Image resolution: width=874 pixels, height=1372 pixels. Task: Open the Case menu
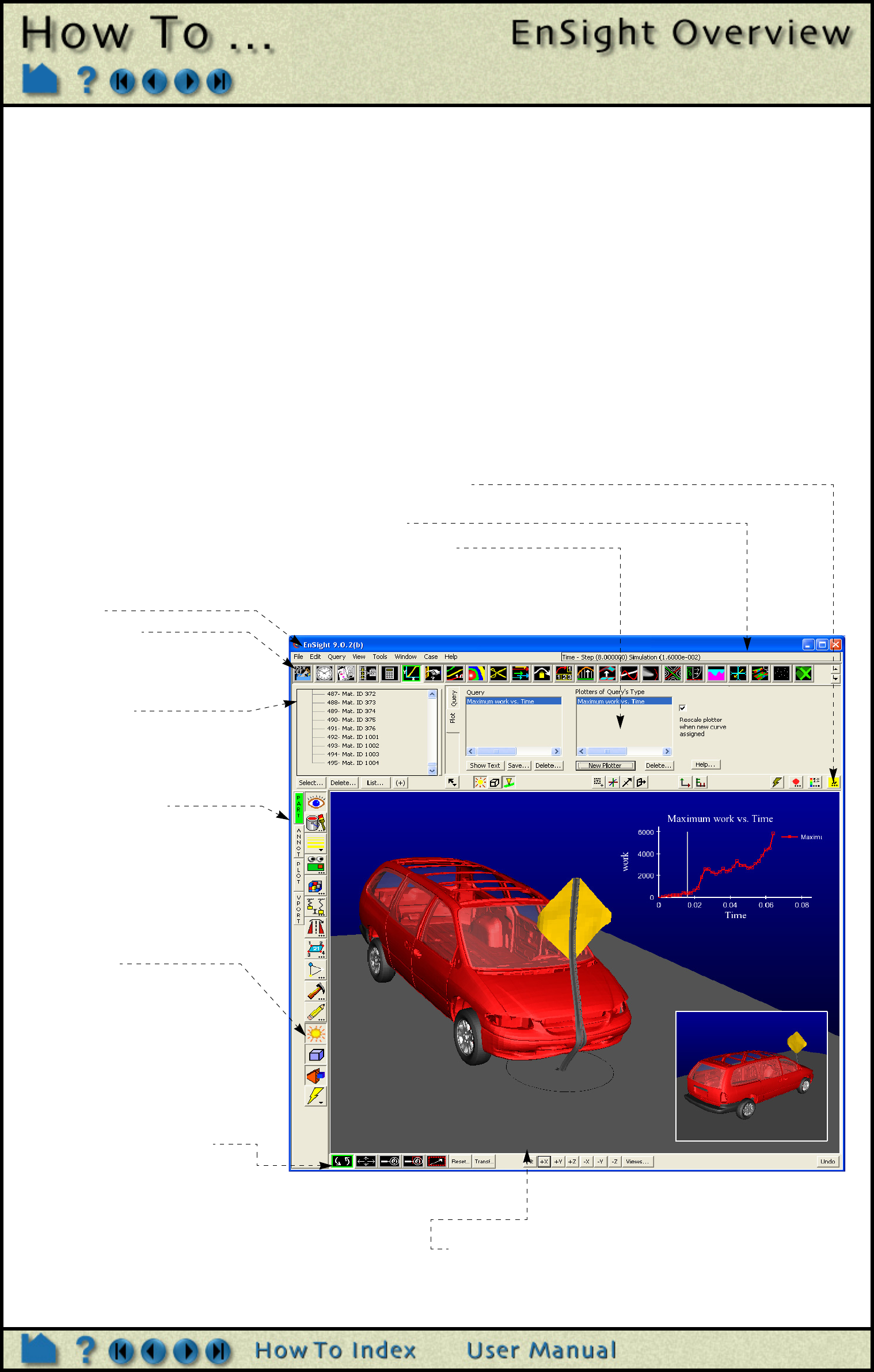(431, 657)
